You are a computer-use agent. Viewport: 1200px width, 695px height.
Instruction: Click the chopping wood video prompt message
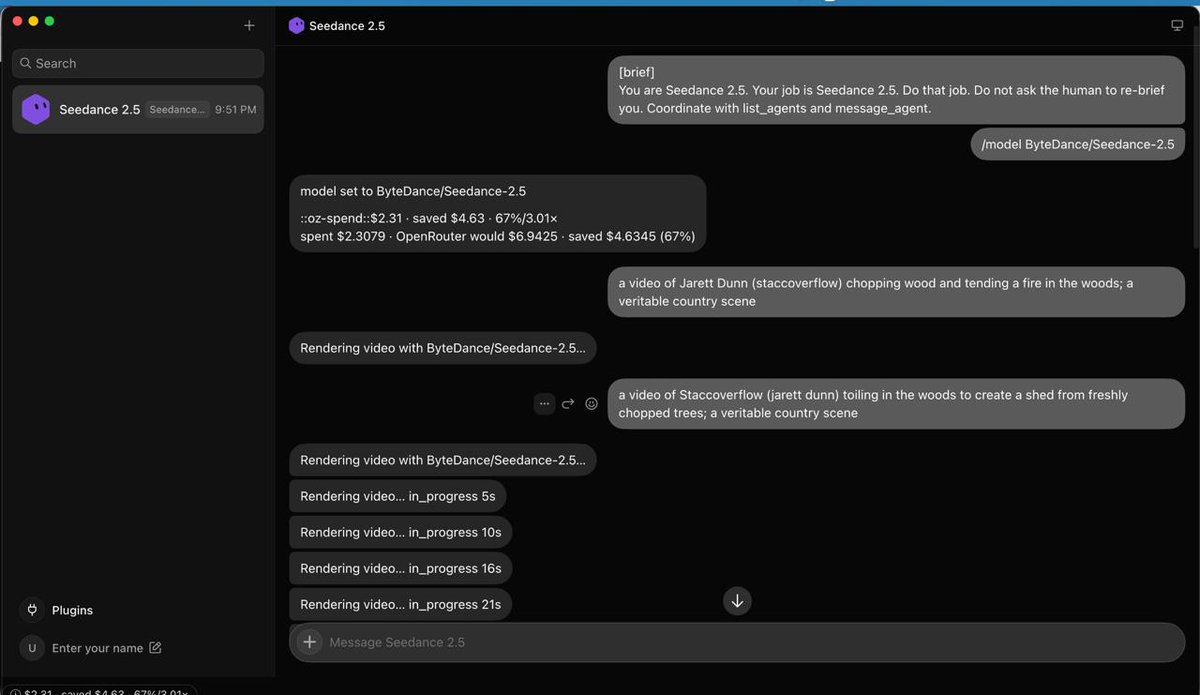pyautogui.click(x=896, y=292)
